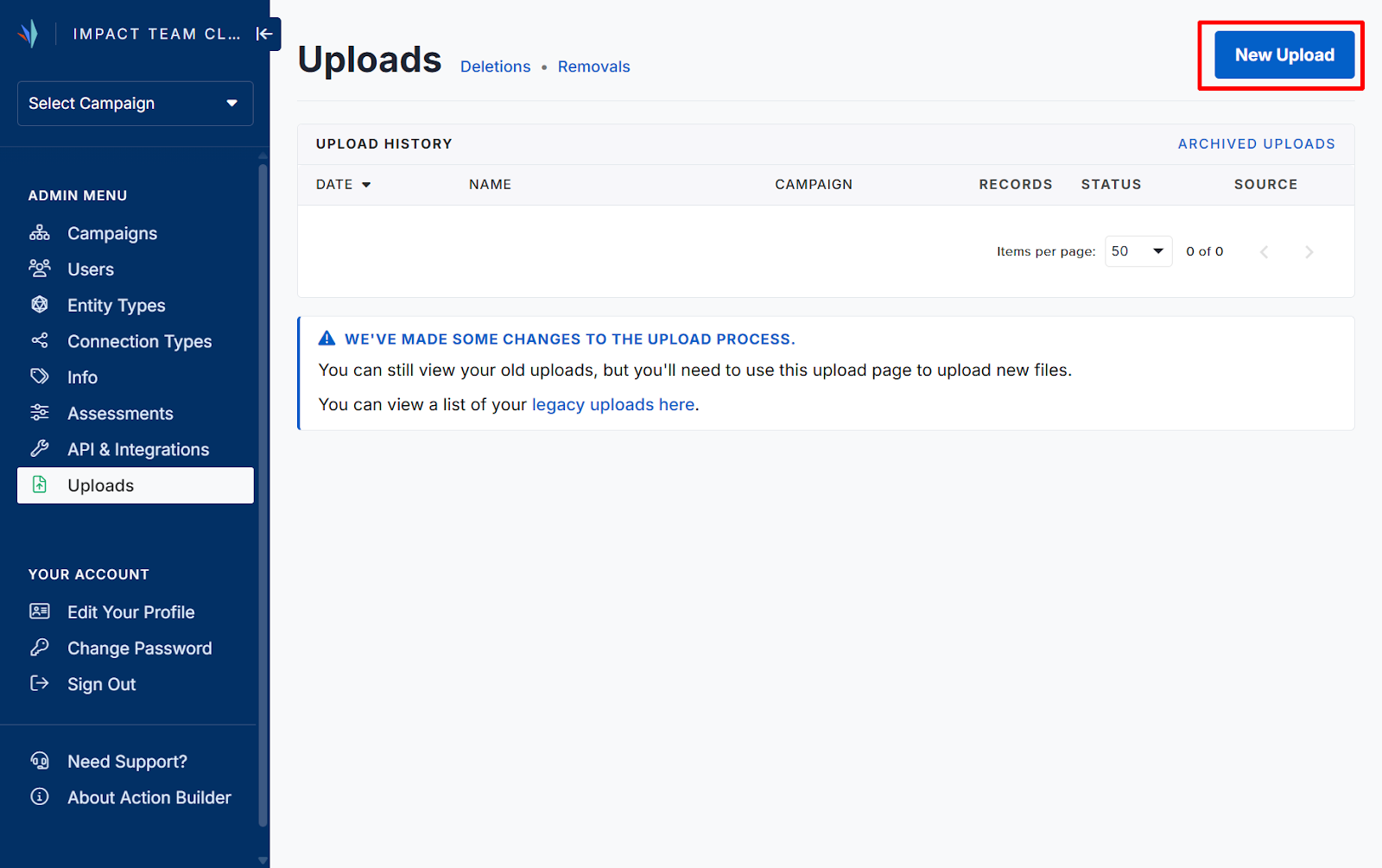Click the warning triangle icon in notice

point(326,339)
